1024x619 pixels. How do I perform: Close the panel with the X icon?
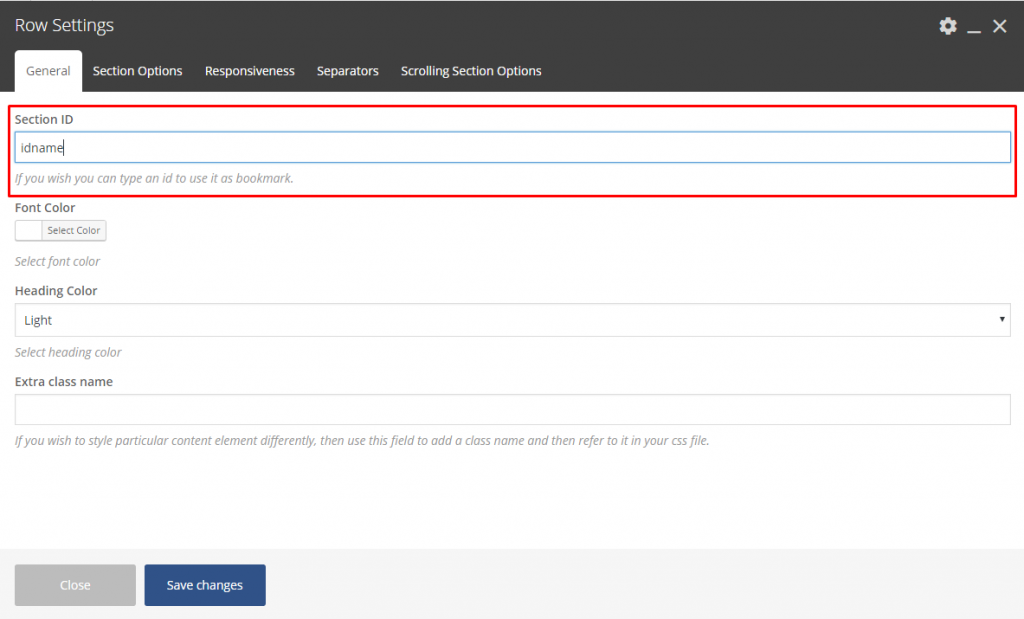[x=999, y=27]
